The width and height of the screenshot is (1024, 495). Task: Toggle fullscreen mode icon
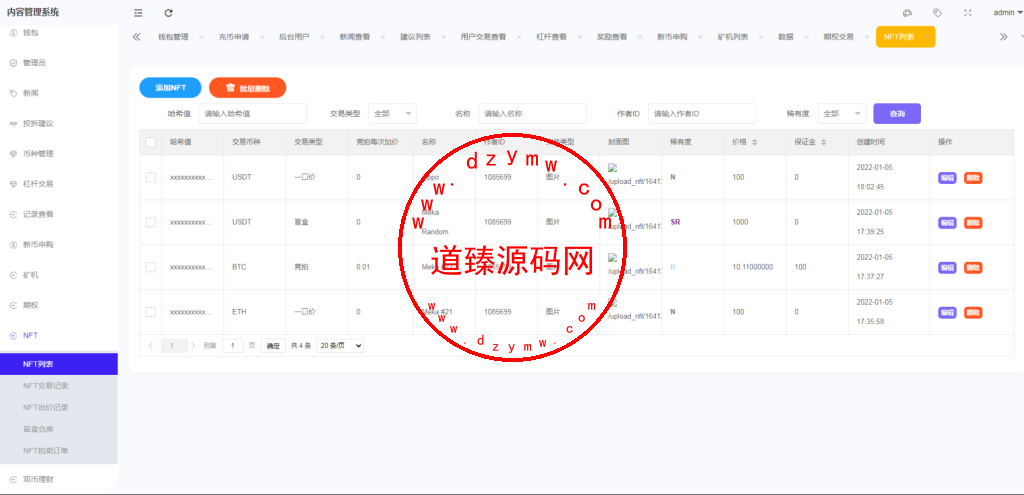(968, 12)
